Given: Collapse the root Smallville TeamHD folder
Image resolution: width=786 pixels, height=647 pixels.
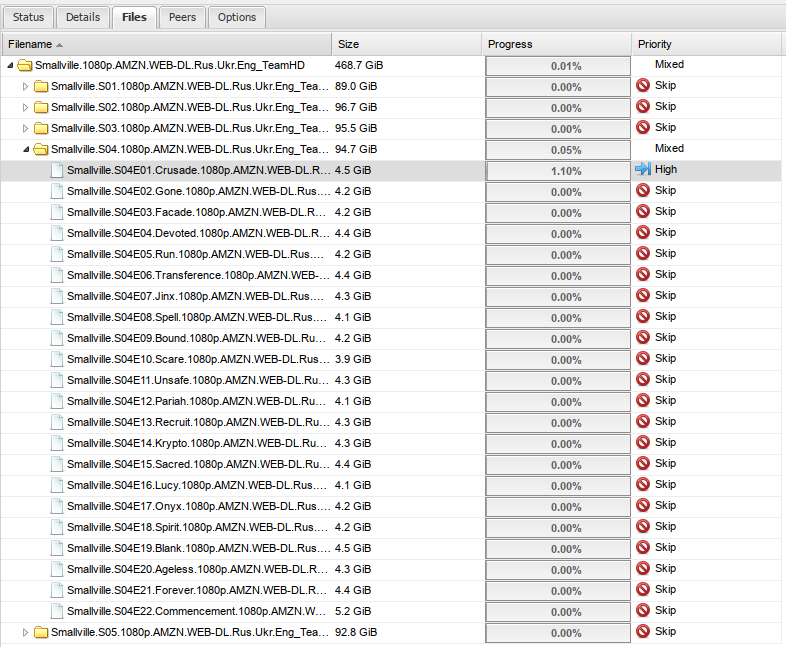Looking at the screenshot, I should pyautogui.click(x=10, y=65).
